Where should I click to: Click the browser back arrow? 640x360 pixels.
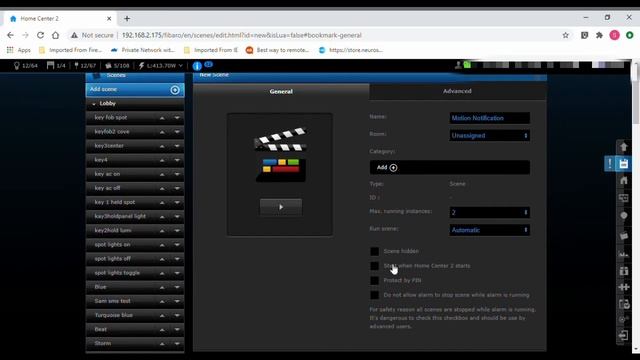coord(10,35)
